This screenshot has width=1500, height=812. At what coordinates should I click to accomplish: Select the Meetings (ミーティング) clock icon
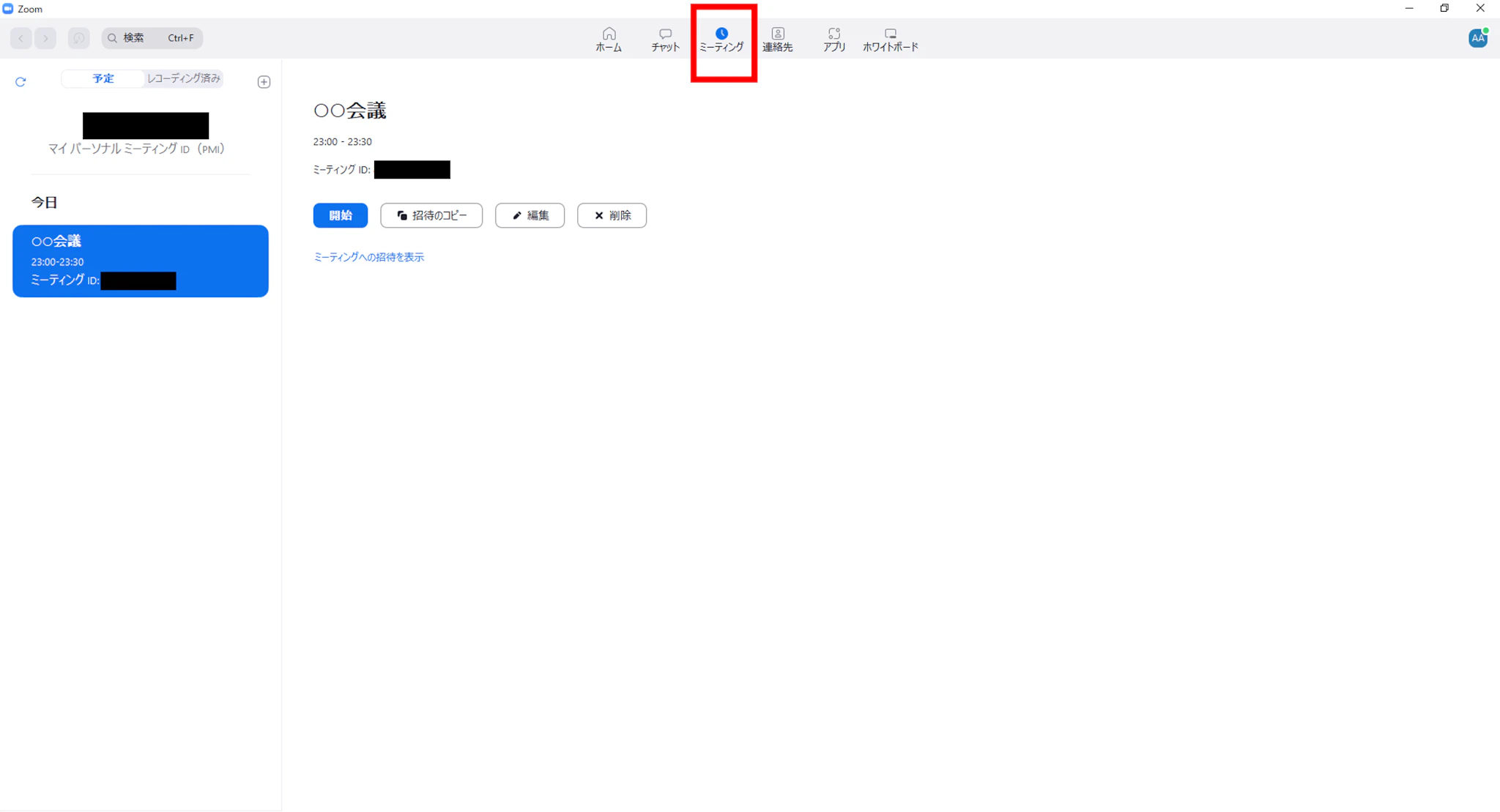coord(721,34)
